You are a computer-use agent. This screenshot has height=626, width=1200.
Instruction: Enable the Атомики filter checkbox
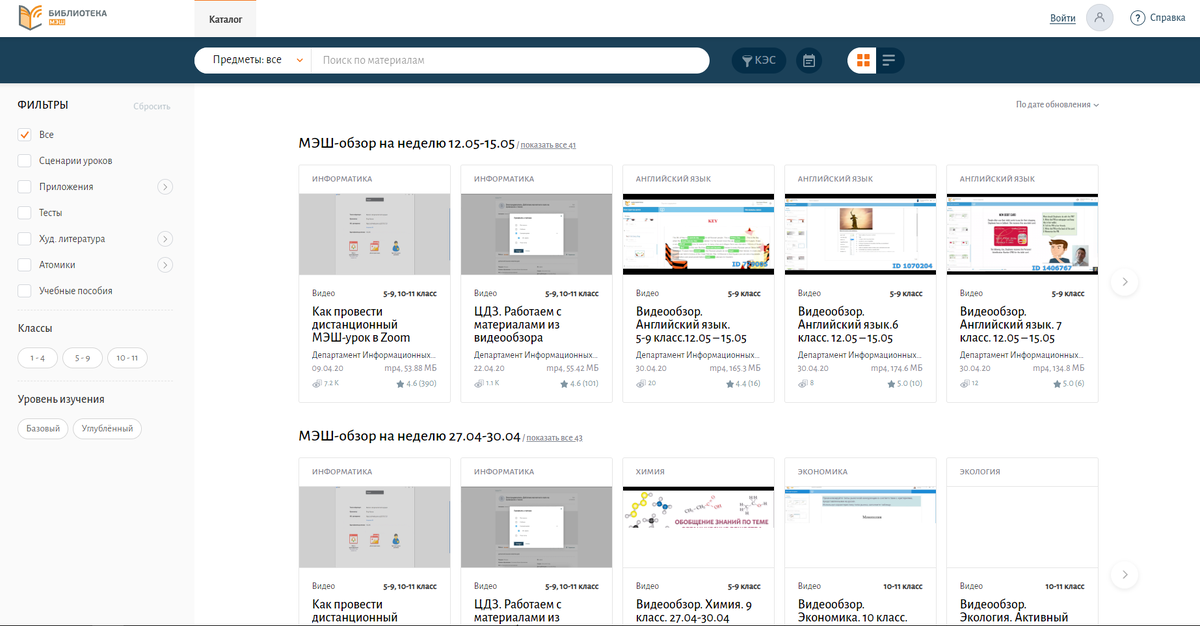pyautogui.click(x=25, y=265)
